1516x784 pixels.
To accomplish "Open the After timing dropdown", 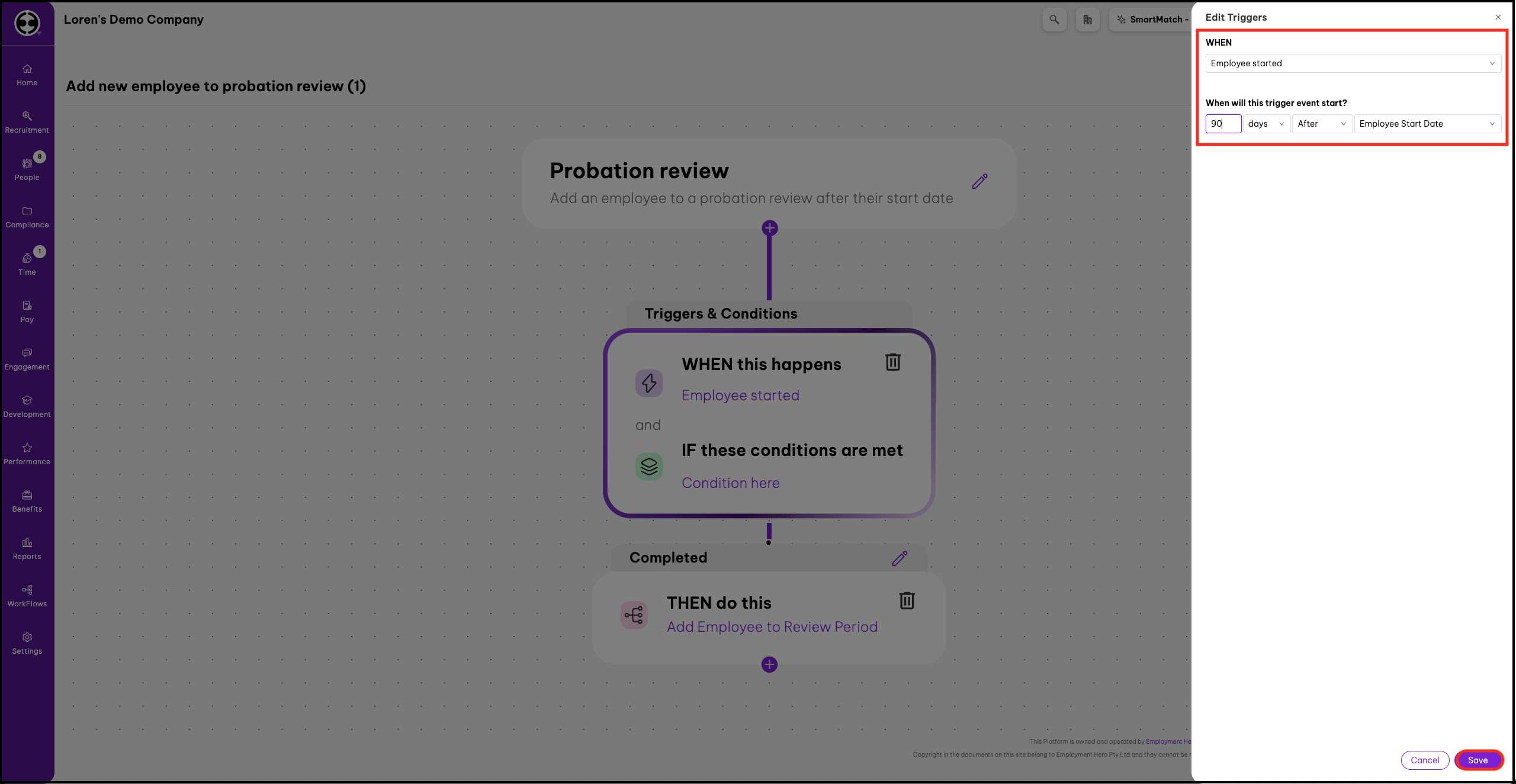I will pos(1321,124).
